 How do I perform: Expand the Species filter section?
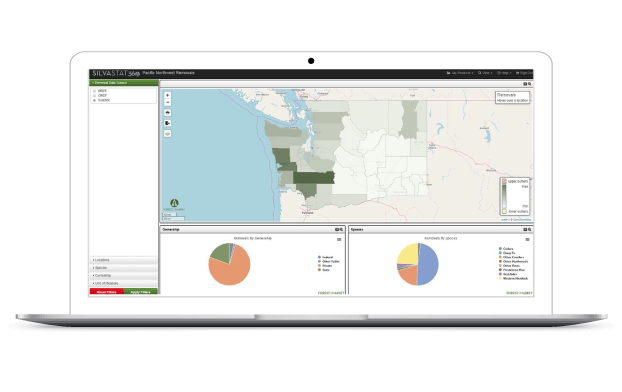[x=123, y=268]
